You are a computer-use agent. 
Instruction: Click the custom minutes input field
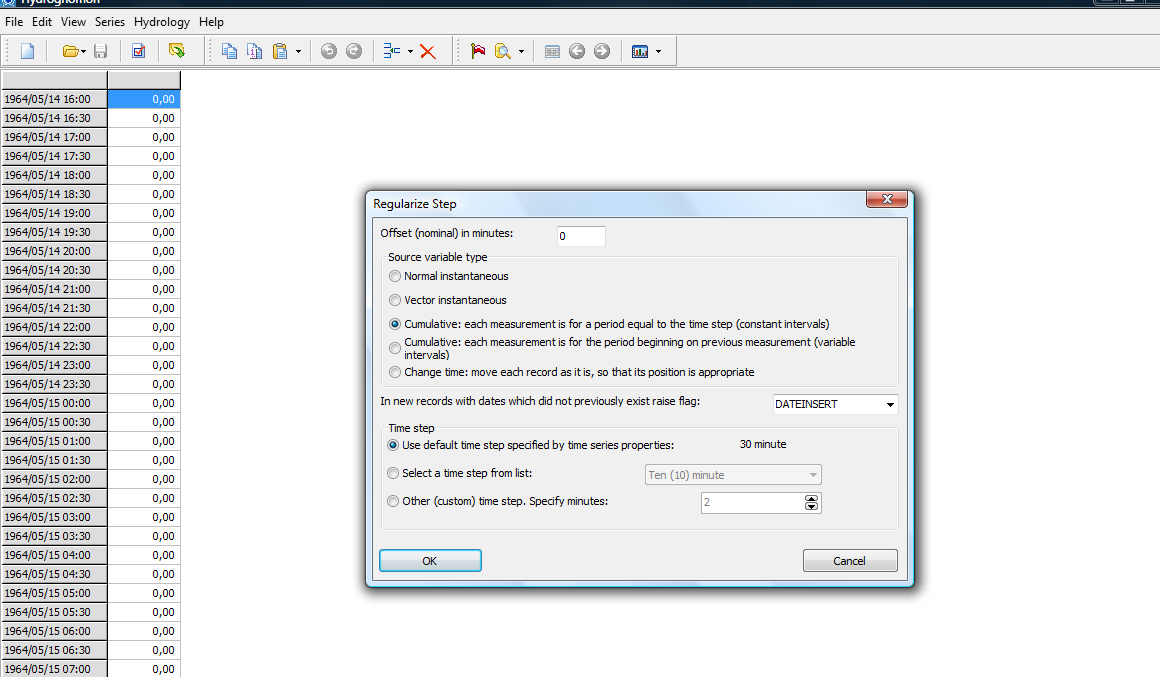pyautogui.click(x=752, y=502)
